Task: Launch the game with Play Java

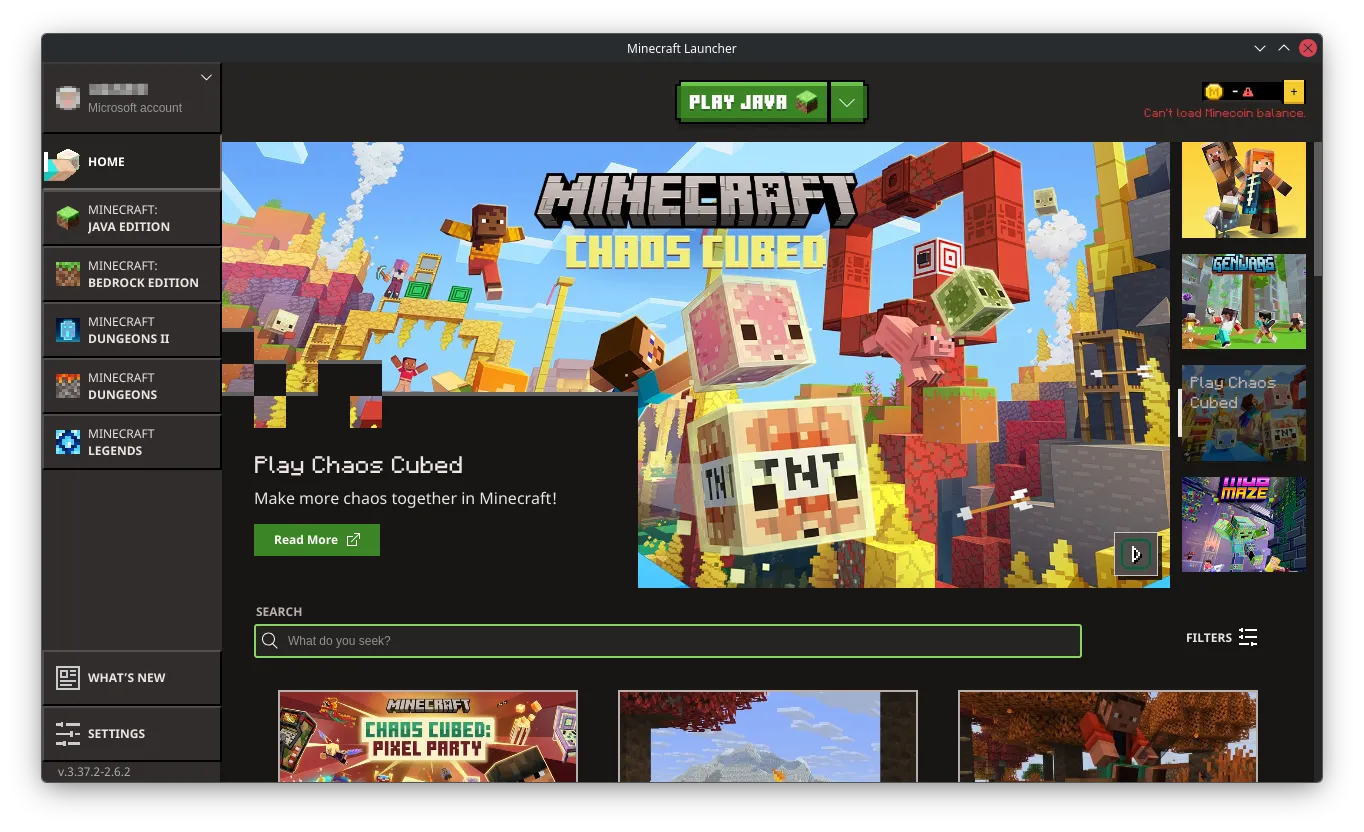Action: (x=753, y=102)
